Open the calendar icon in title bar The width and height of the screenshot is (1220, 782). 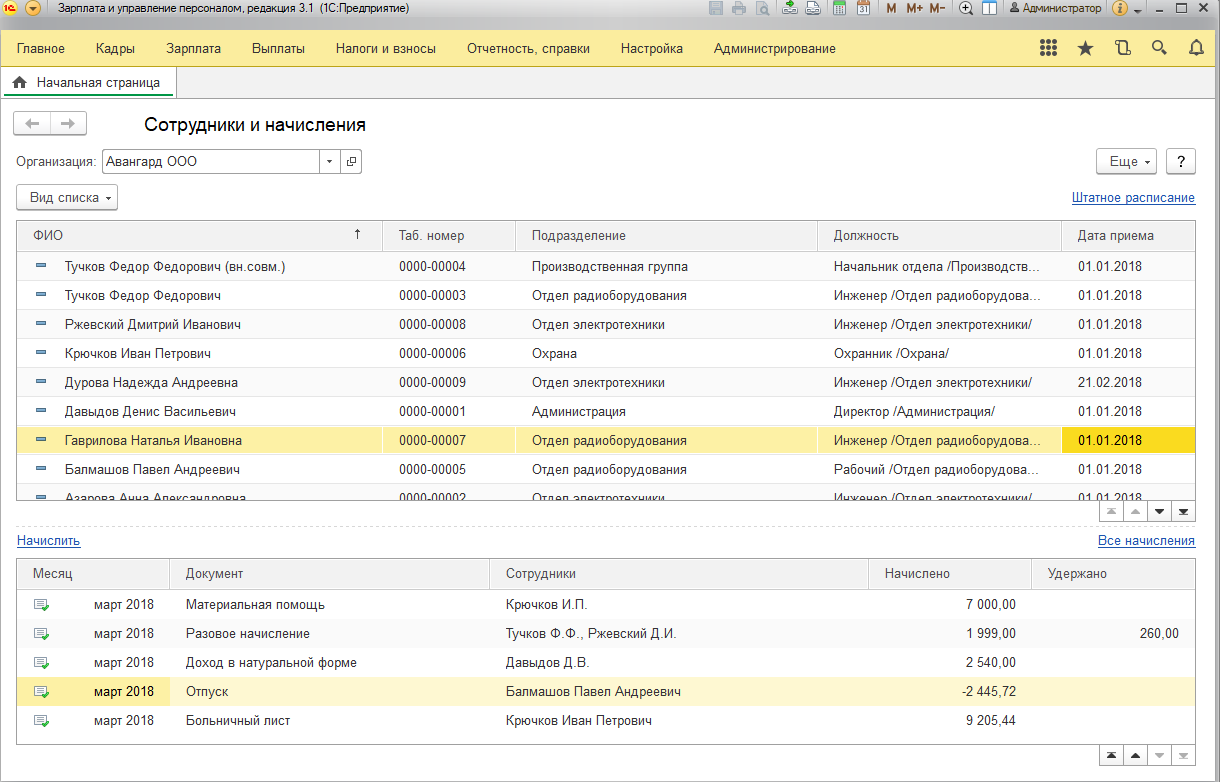[x=862, y=8]
